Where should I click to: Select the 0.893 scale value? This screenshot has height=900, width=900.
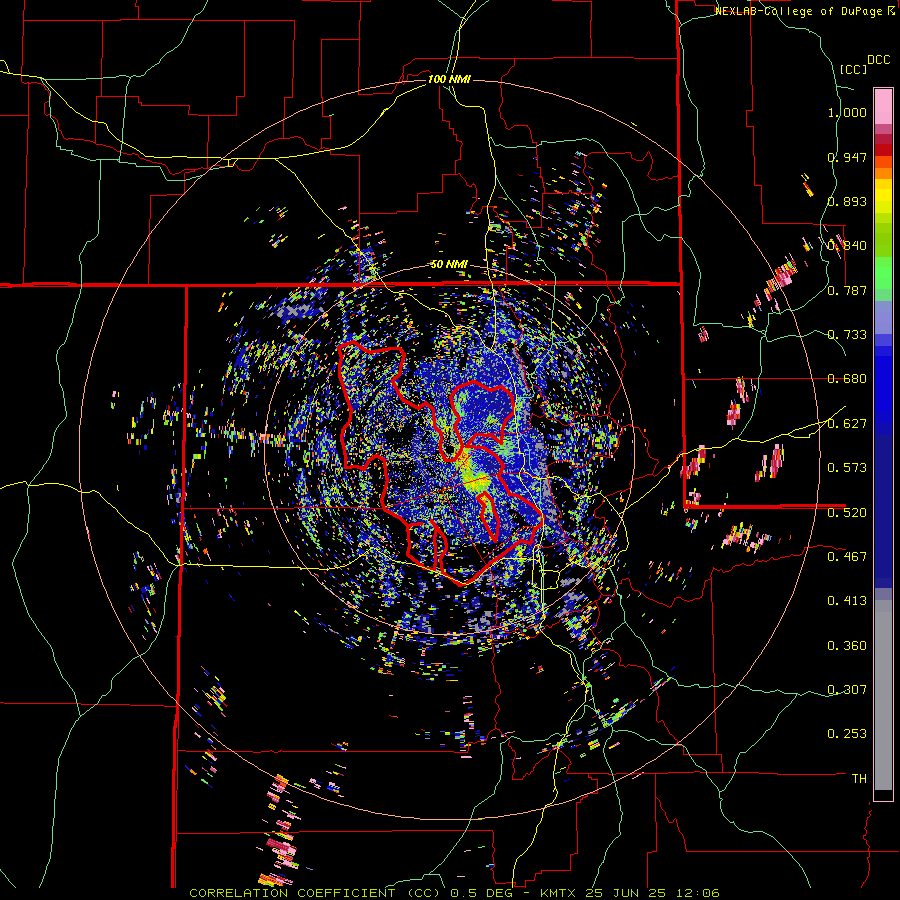(847, 201)
